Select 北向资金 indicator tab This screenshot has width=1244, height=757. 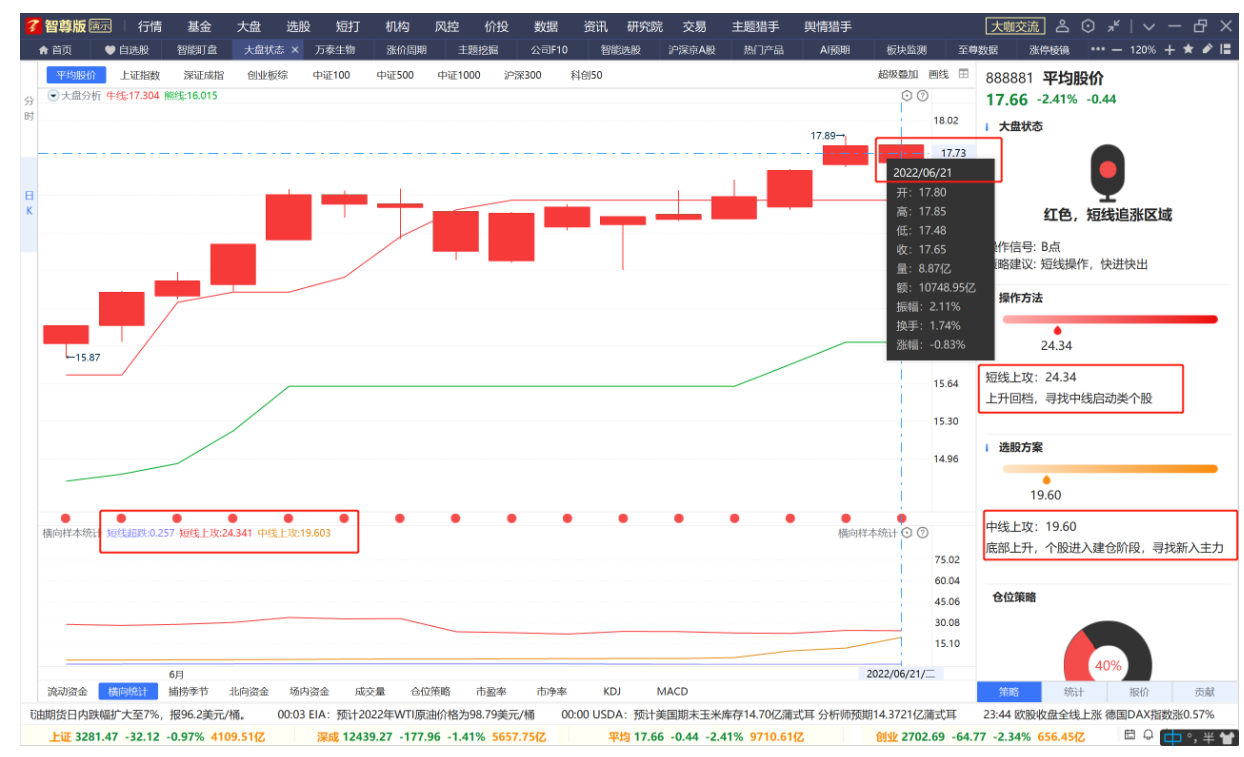tap(249, 691)
